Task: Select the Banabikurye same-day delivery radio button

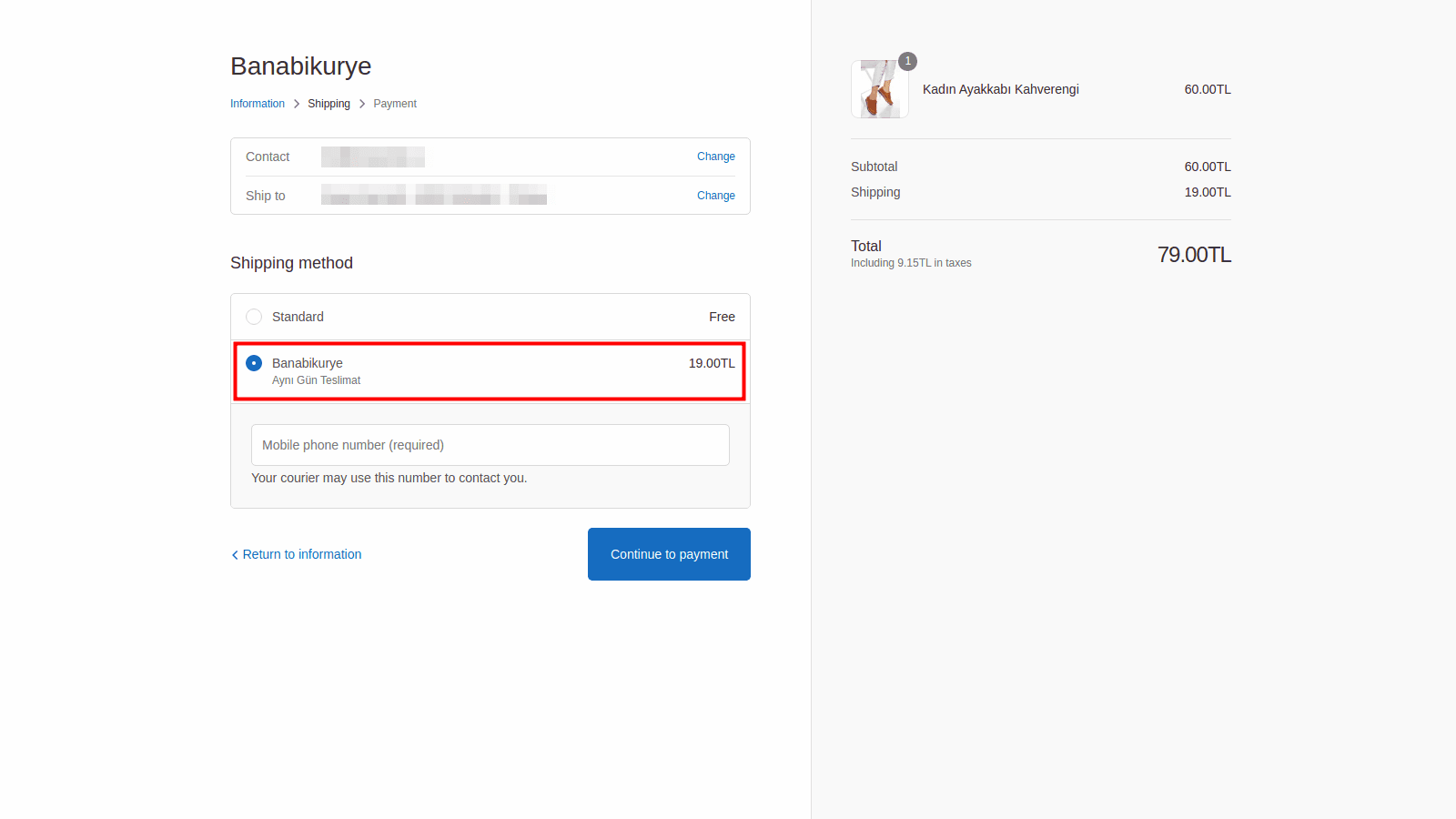Action: [254, 363]
